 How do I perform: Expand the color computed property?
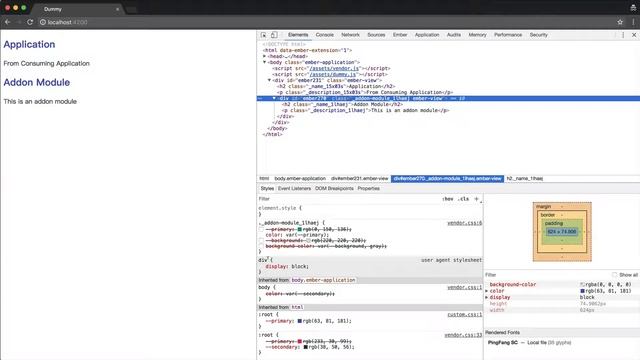click(x=487, y=291)
